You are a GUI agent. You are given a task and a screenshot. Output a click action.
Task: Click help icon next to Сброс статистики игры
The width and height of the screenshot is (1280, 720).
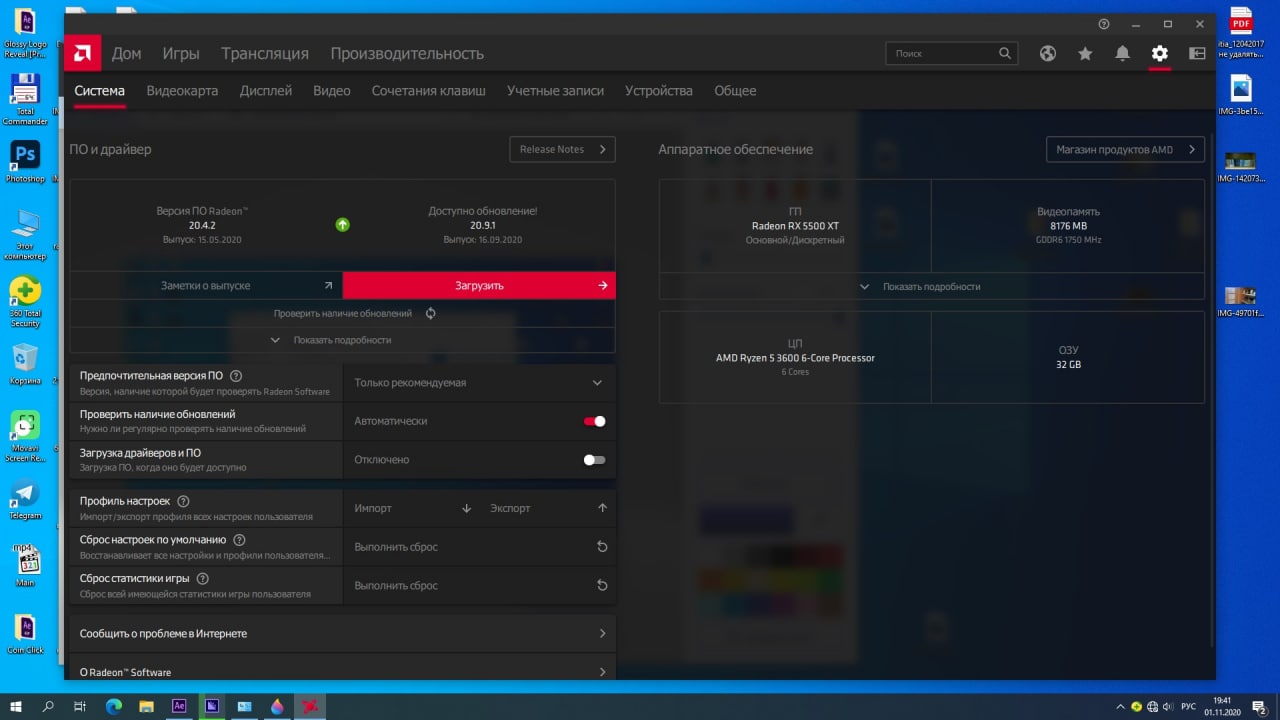[x=203, y=579]
